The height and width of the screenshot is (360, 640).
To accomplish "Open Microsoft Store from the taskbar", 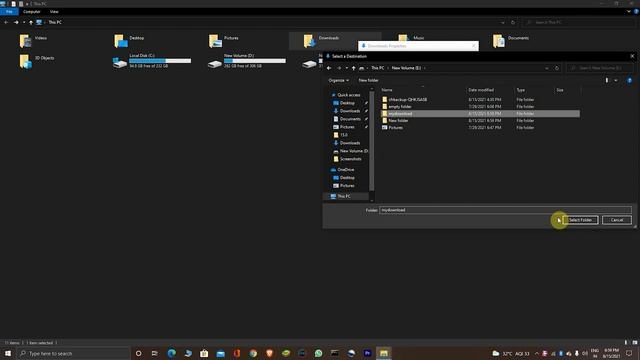I will [x=204, y=353].
